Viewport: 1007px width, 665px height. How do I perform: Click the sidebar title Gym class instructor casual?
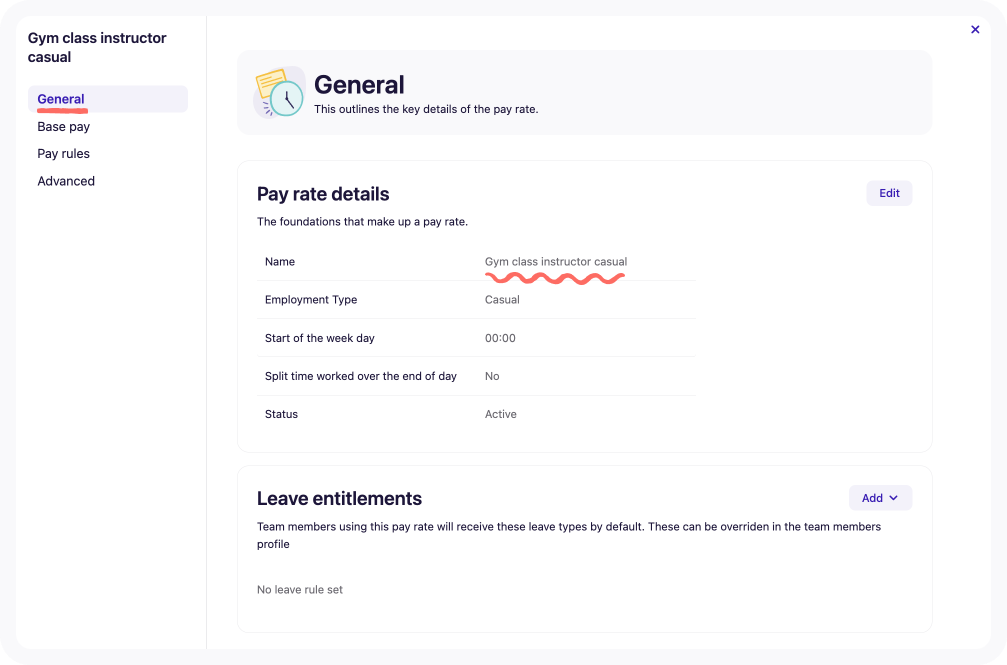click(x=97, y=47)
